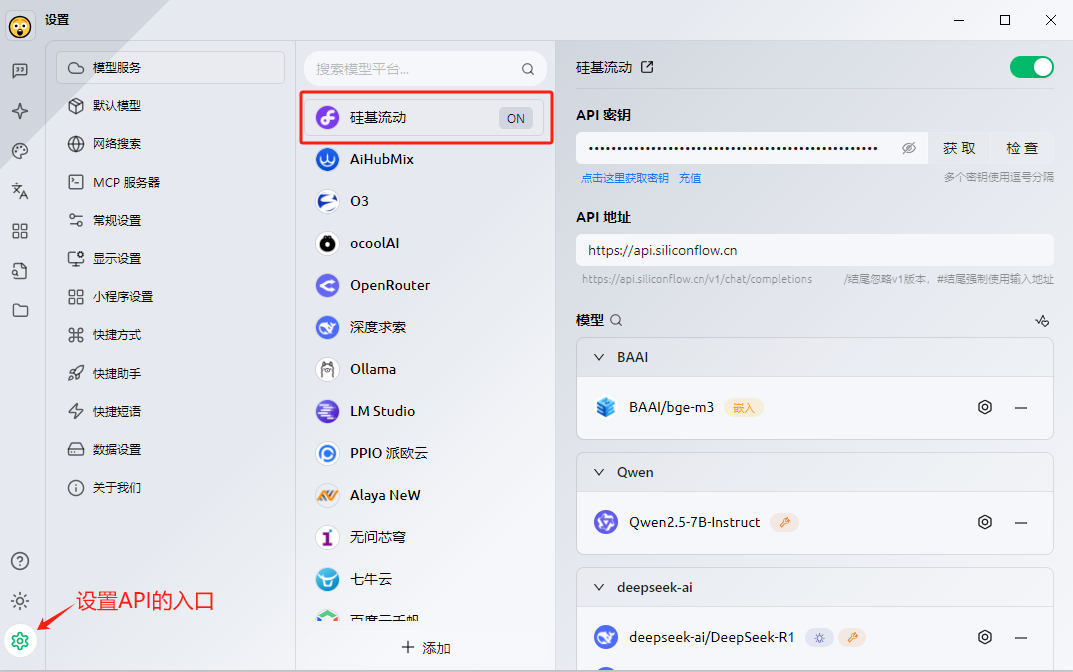Open settings for BAAI/bge-m3 model

point(985,407)
